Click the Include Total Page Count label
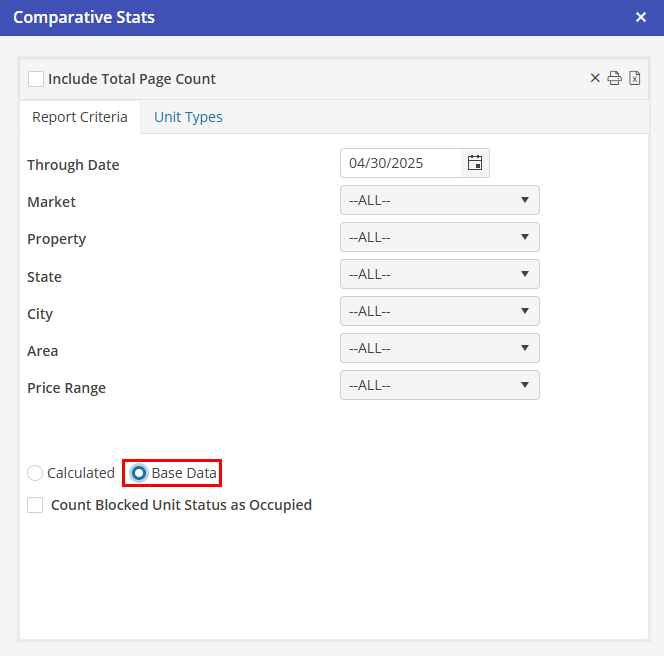The height and width of the screenshot is (656, 664). point(132,79)
